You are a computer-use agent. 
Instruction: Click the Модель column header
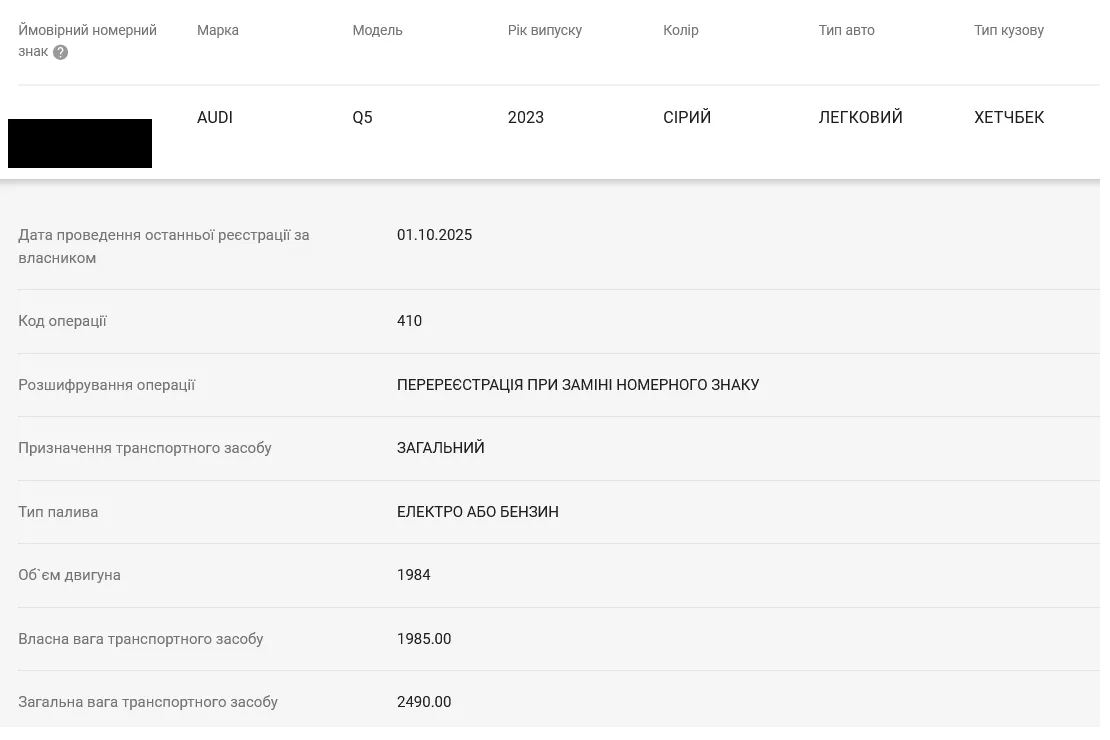click(x=377, y=30)
